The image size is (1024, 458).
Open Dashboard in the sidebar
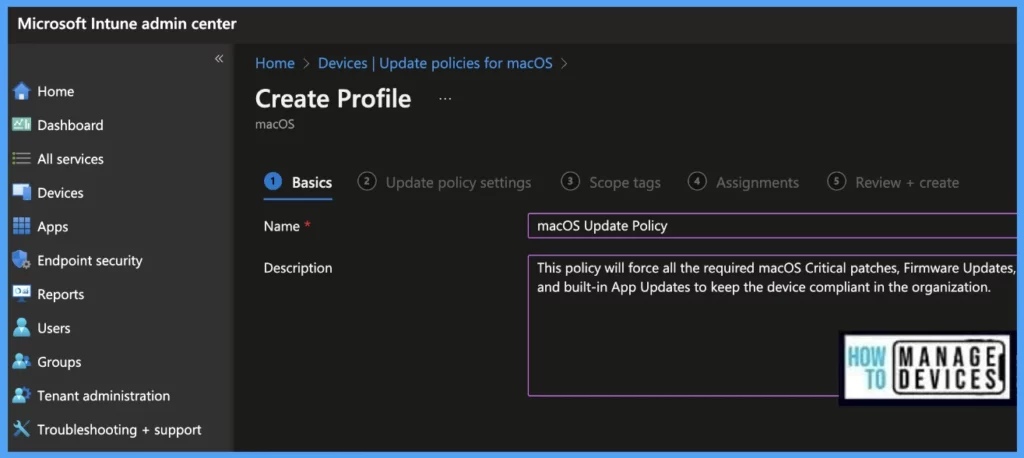tap(70, 125)
